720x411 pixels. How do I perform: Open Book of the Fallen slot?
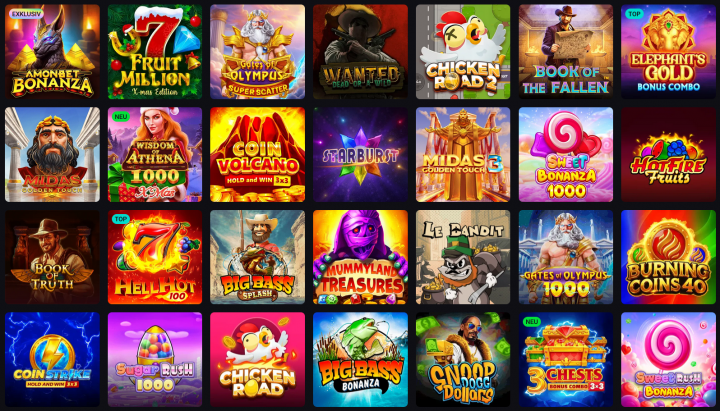(x=566, y=51)
